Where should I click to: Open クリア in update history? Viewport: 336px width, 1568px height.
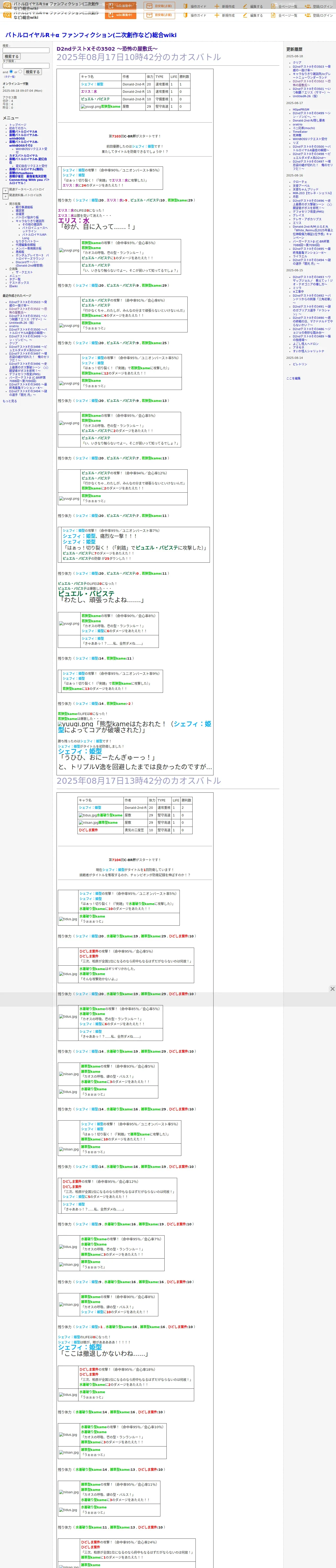tap(297, 62)
